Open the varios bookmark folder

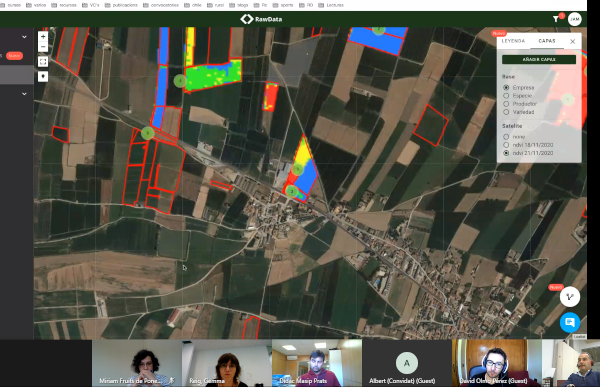(36, 5)
